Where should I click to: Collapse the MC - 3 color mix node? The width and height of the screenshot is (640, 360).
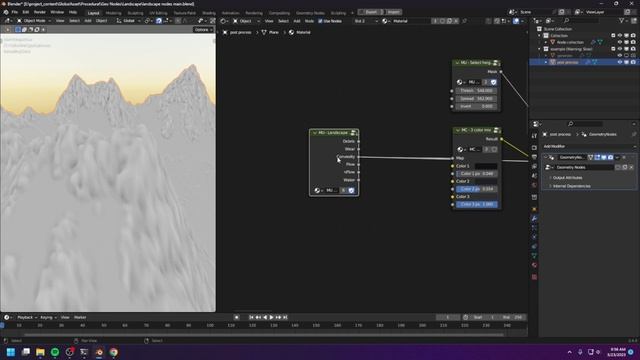[x=458, y=130]
